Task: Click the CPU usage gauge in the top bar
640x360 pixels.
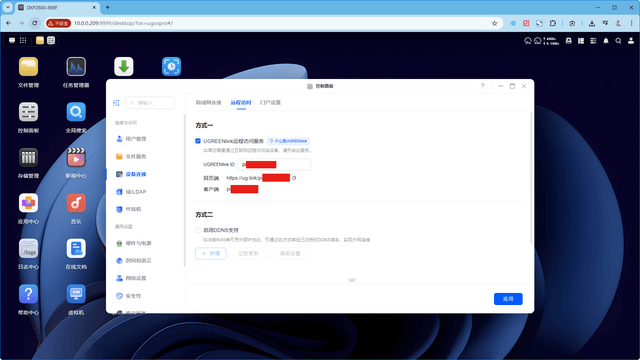Action: (x=528, y=41)
